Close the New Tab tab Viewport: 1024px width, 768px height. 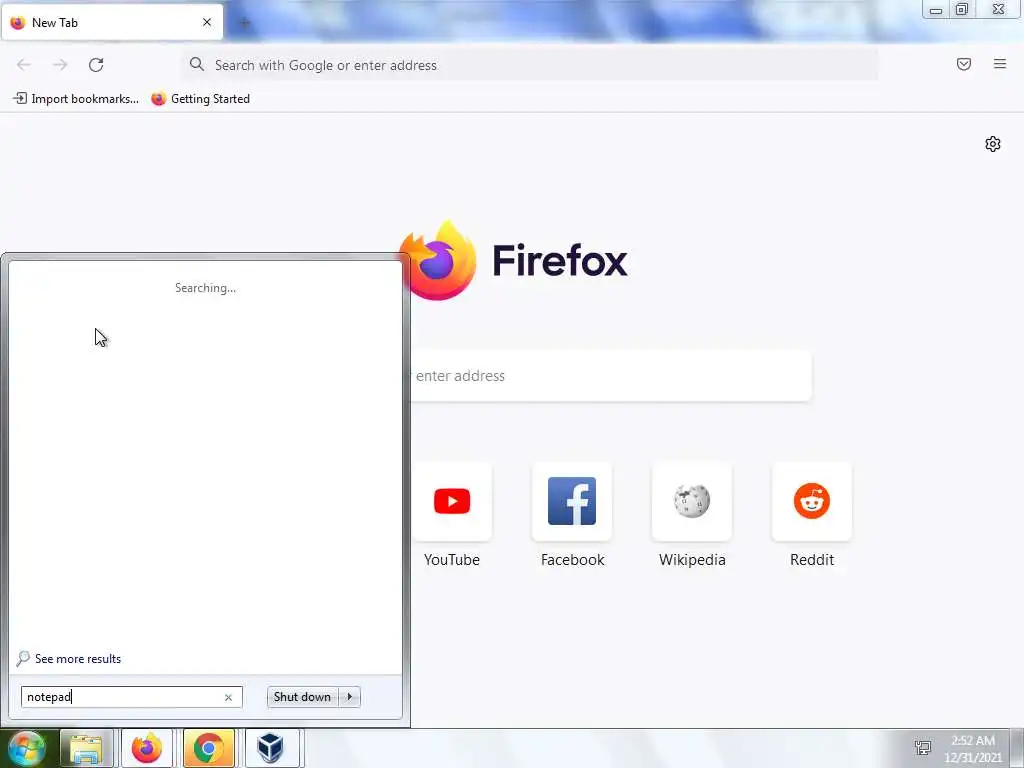[207, 22]
